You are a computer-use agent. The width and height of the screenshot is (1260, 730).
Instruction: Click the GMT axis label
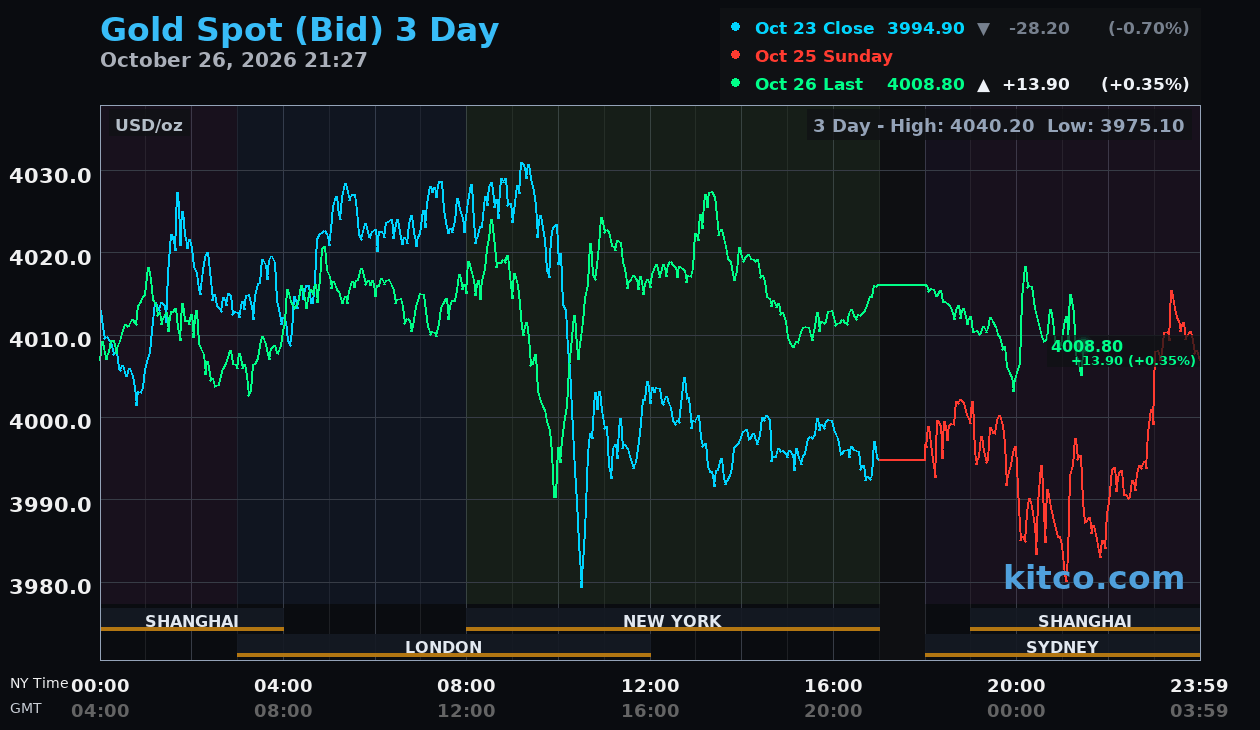(26, 708)
